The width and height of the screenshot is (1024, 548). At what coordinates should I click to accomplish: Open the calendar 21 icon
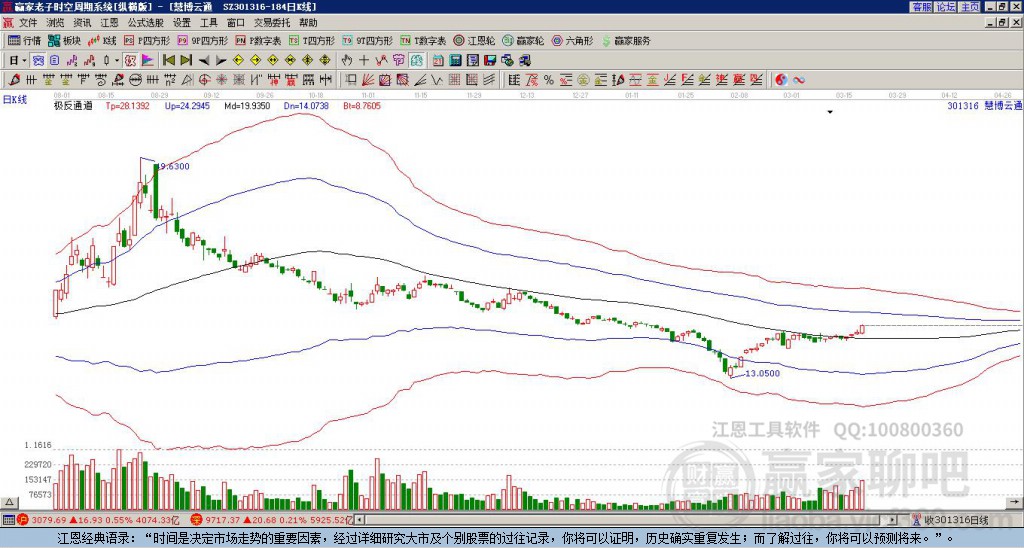point(438,61)
